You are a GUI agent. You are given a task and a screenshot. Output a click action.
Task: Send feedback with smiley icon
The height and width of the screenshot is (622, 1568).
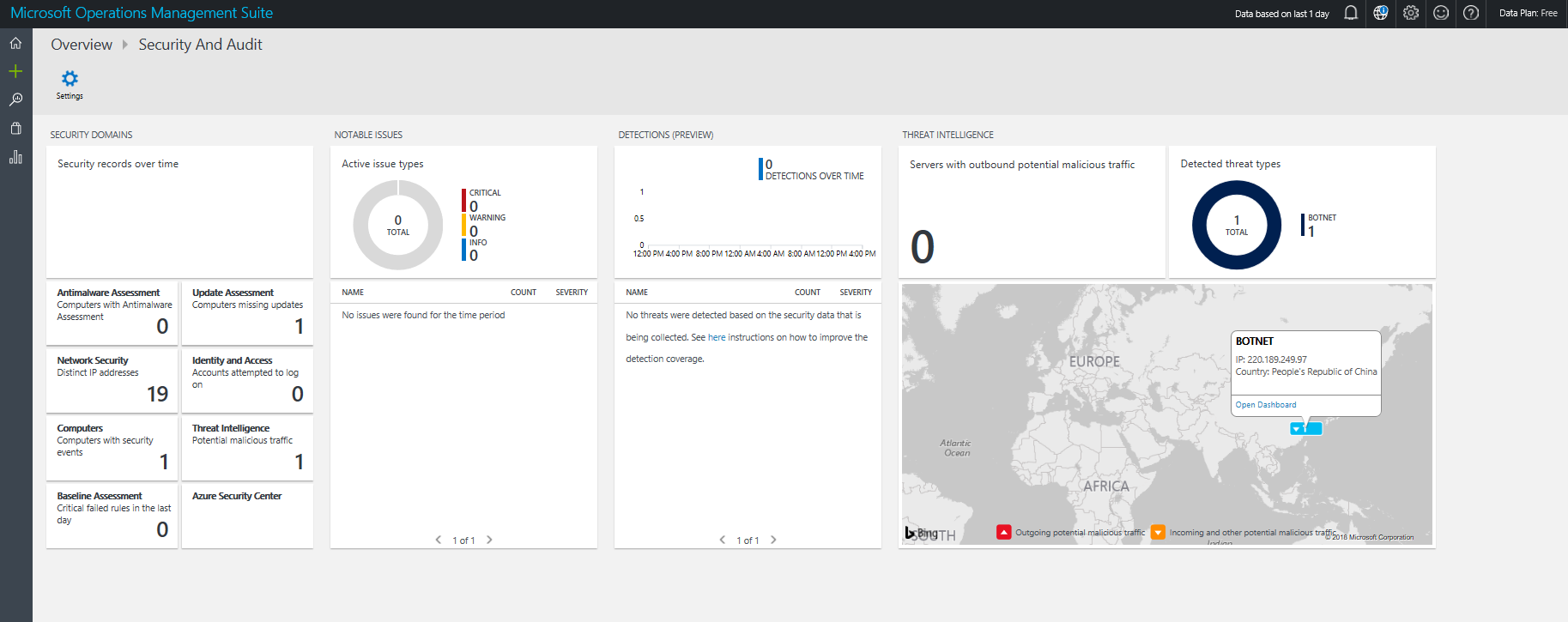tap(1441, 13)
